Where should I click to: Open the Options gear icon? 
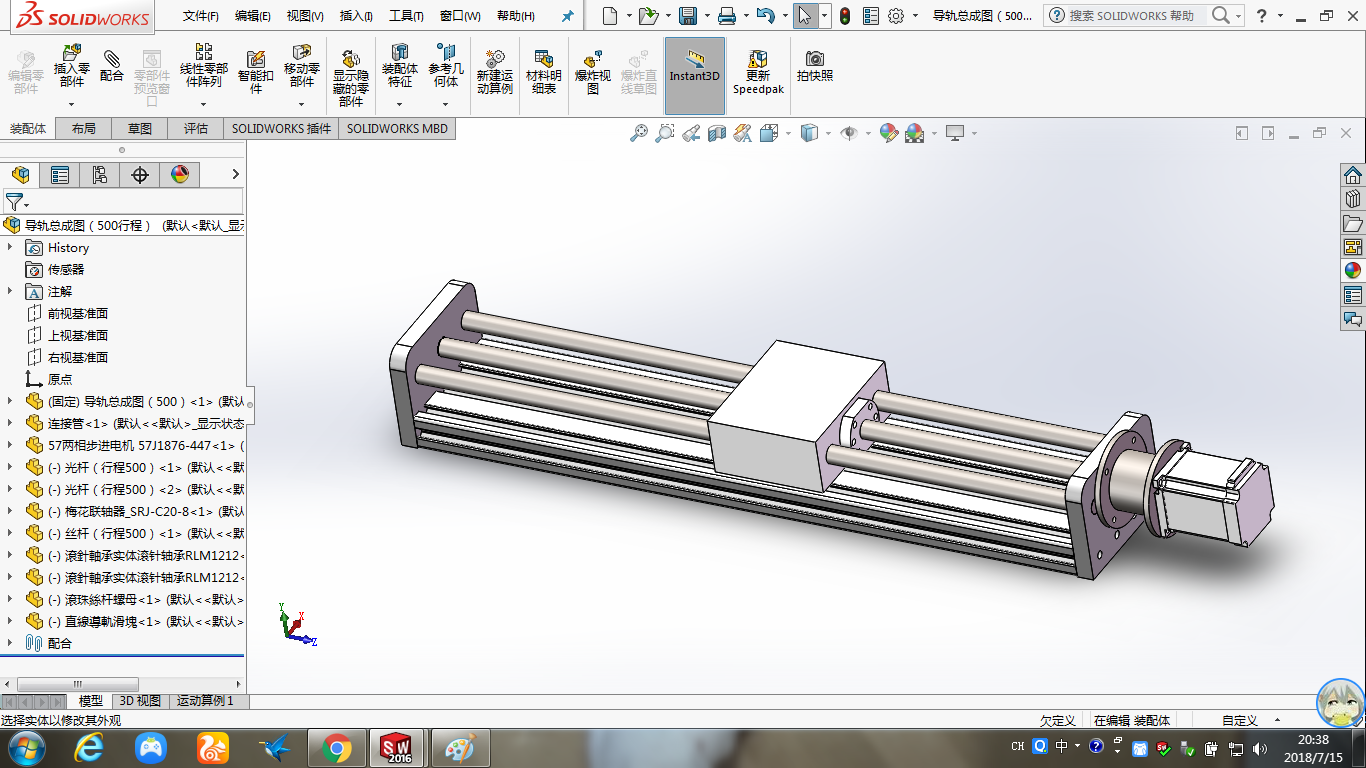pyautogui.click(x=896, y=16)
